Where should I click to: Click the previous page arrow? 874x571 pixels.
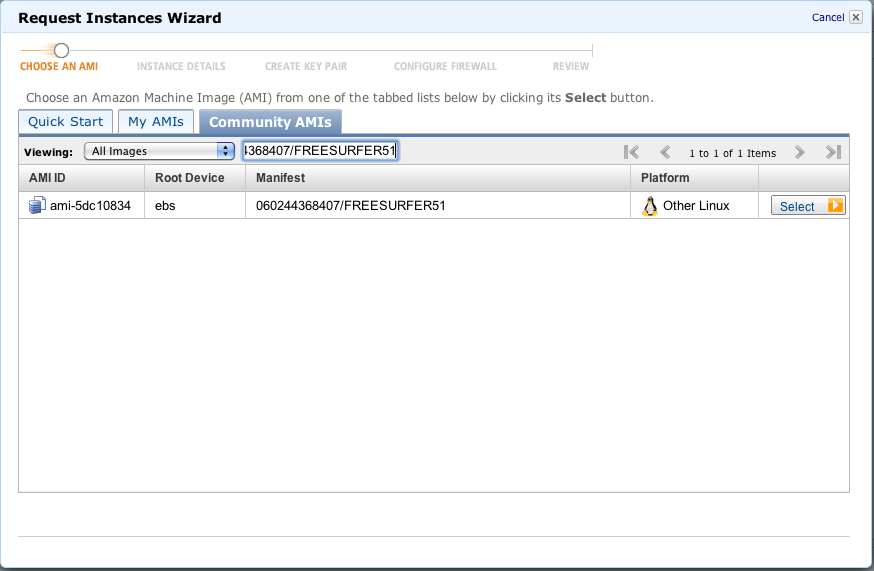(x=665, y=152)
